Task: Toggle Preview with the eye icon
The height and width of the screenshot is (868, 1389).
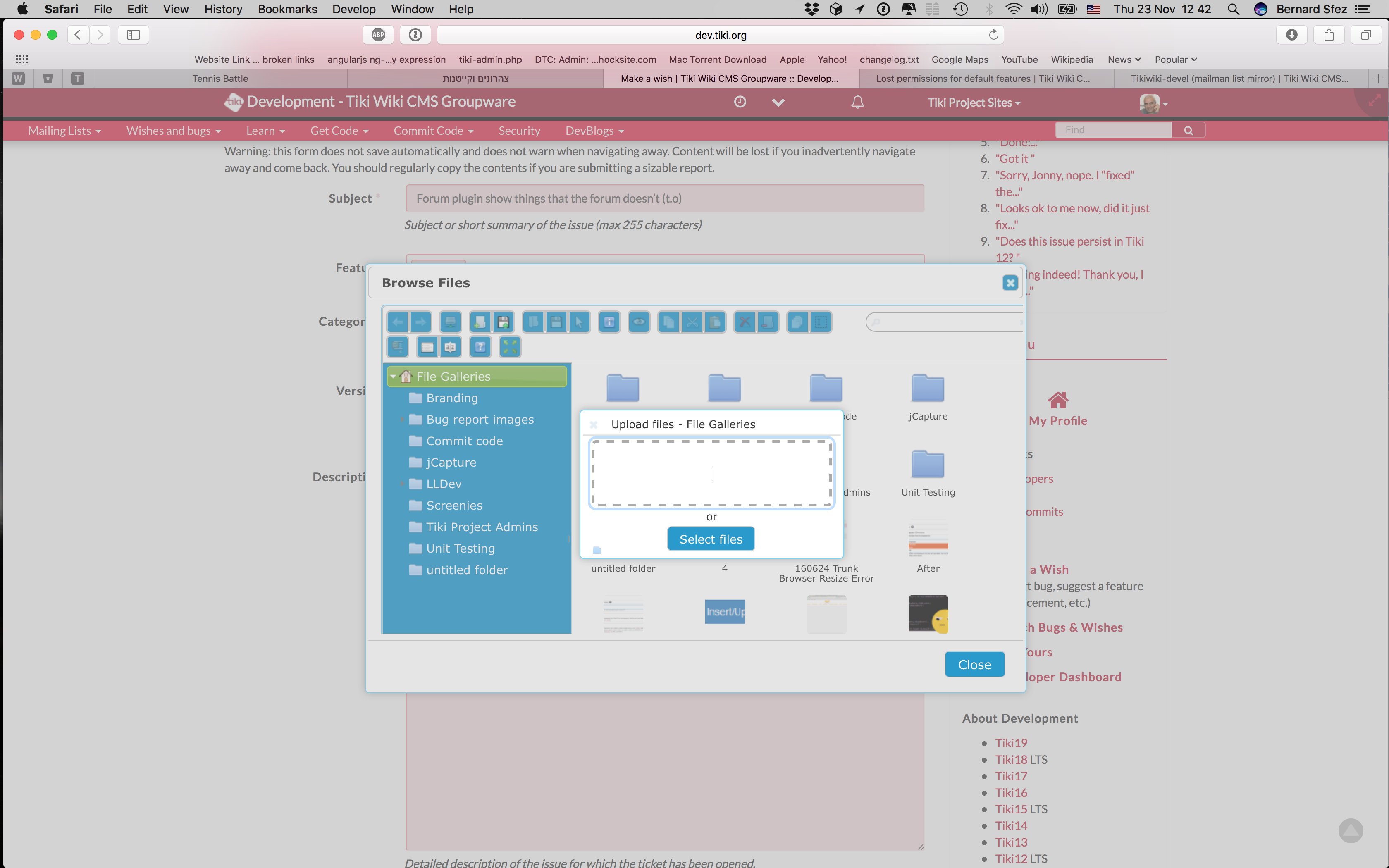Action: pos(639,322)
